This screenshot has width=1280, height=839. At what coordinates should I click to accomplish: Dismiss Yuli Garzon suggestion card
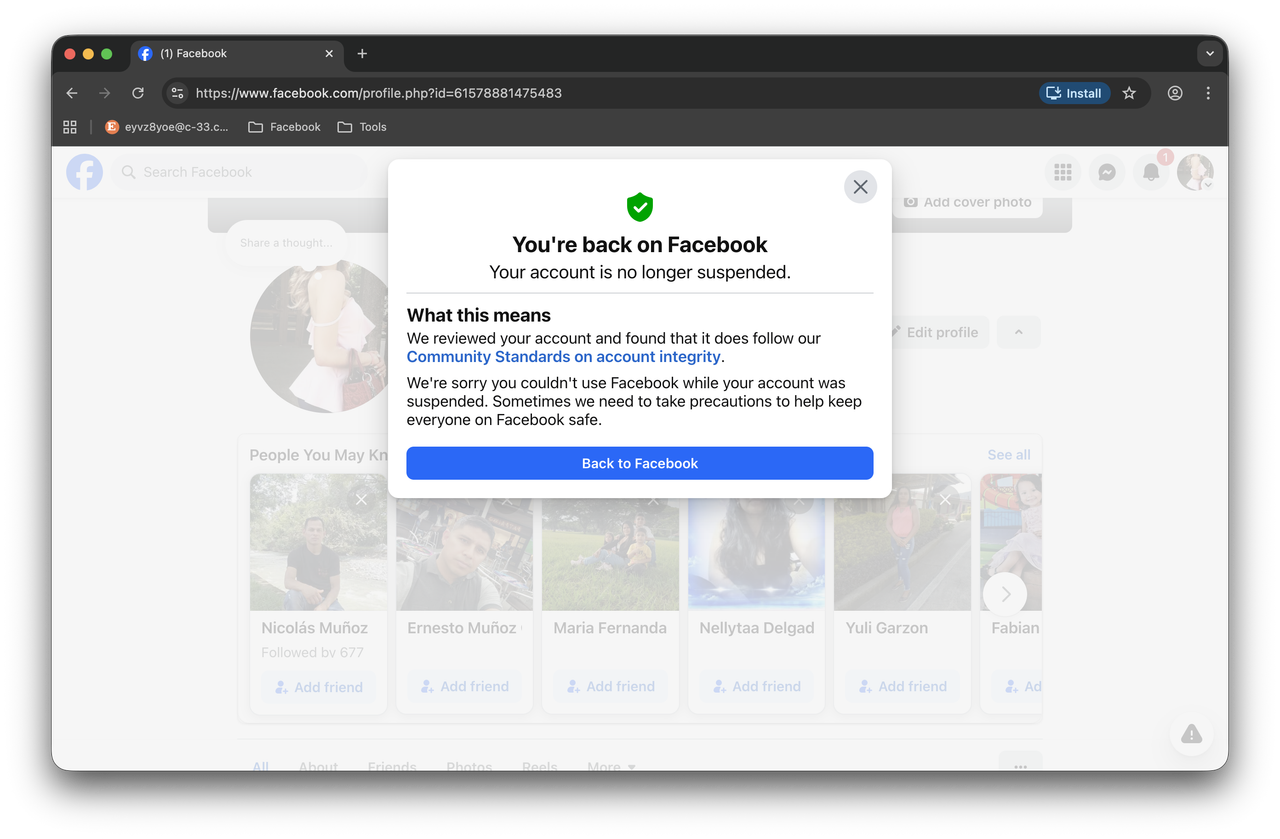[x=946, y=499]
